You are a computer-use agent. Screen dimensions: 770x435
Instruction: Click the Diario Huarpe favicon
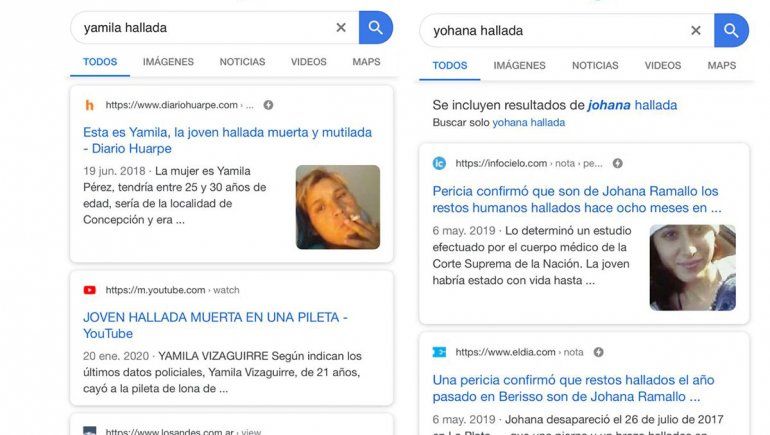coord(89,105)
